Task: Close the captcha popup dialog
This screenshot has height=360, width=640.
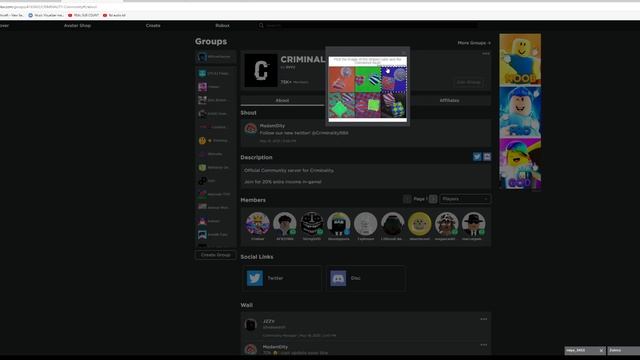Action: pyautogui.click(x=404, y=53)
